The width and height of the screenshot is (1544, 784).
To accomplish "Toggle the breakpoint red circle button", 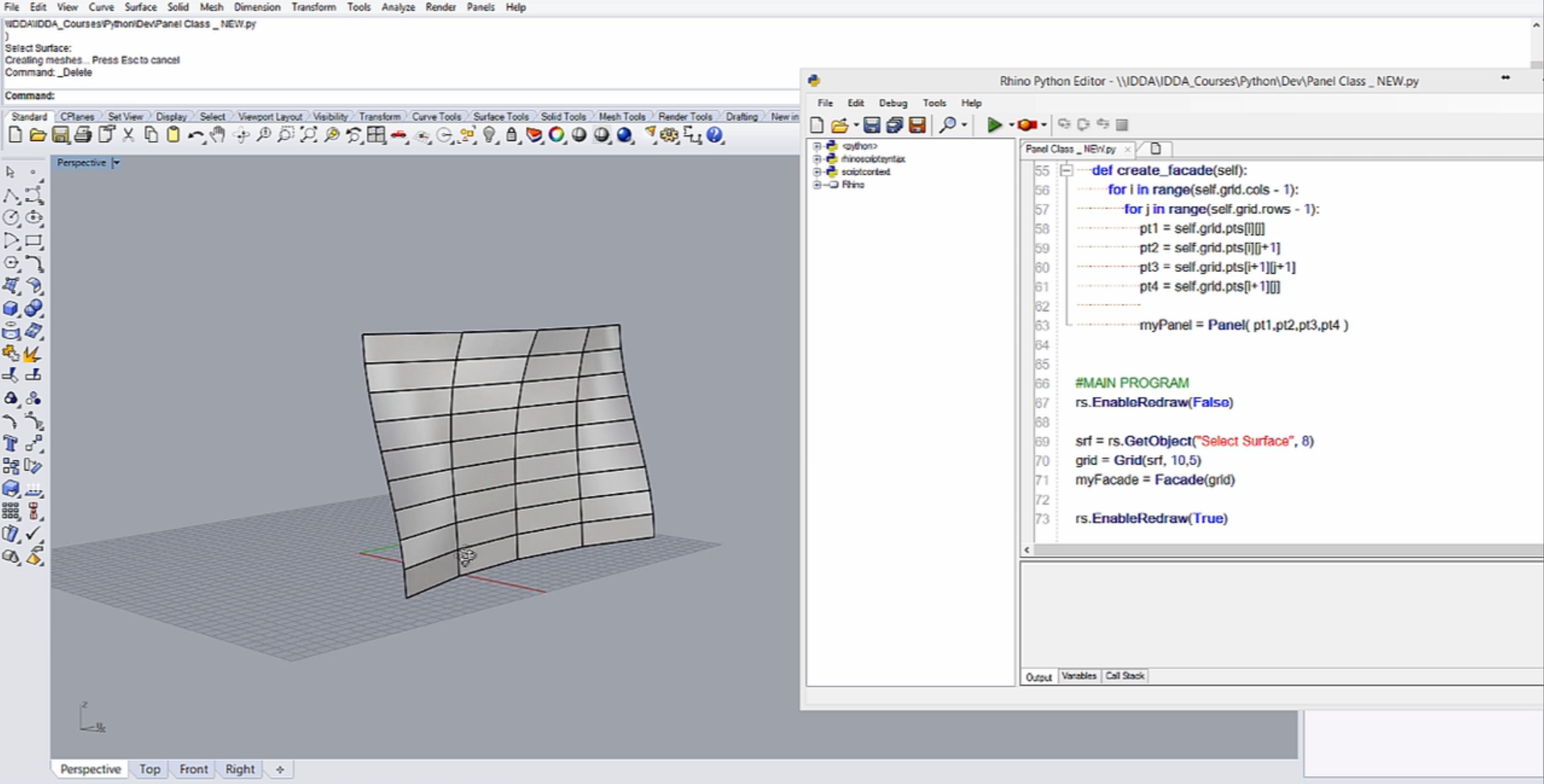I will point(1026,125).
